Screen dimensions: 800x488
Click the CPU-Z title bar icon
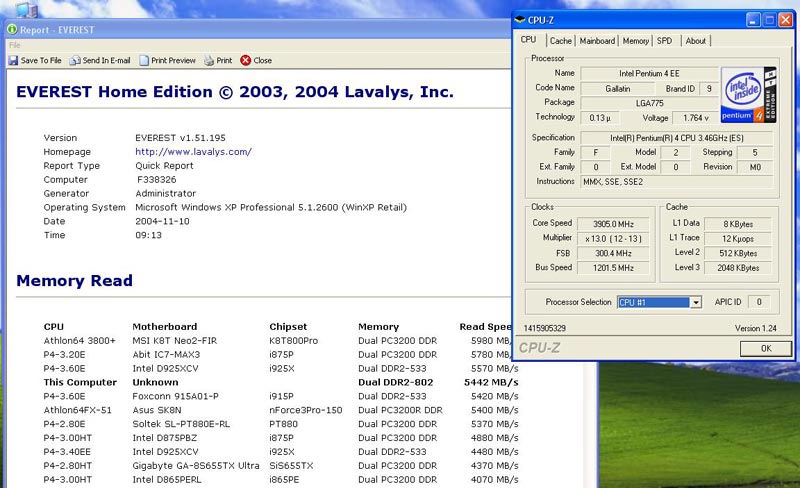pyautogui.click(x=520, y=20)
